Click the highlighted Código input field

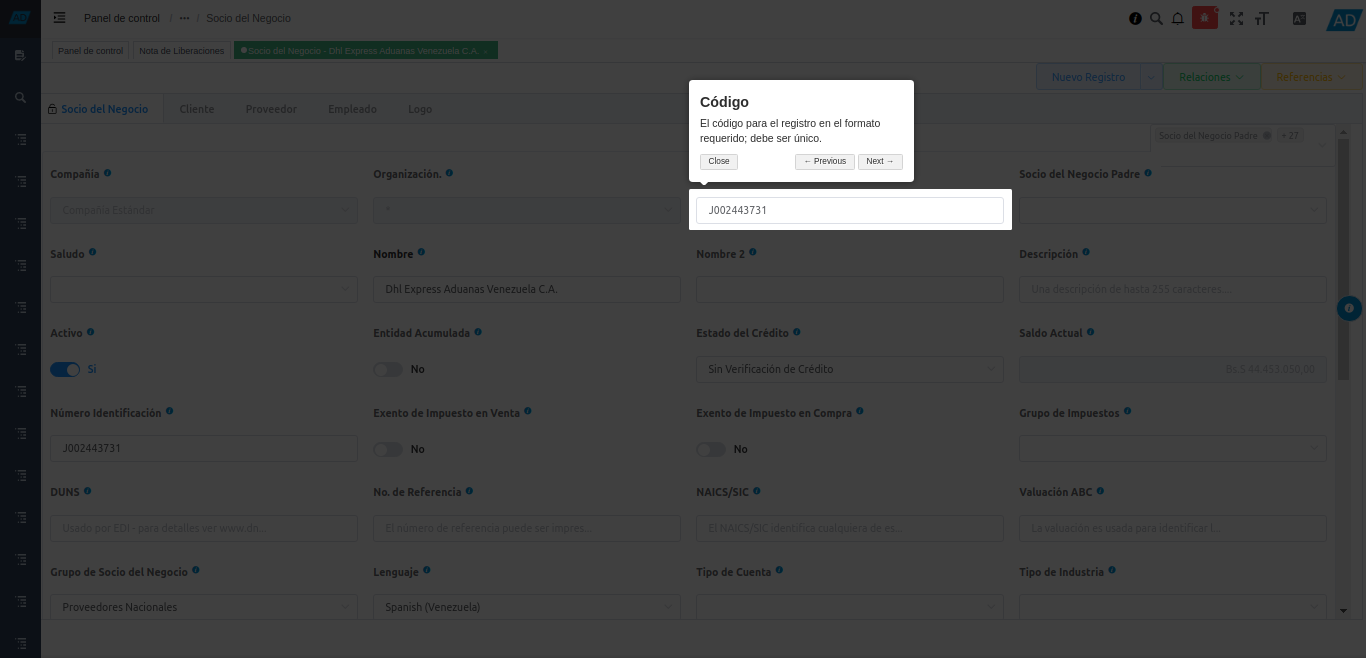tap(850, 210)
